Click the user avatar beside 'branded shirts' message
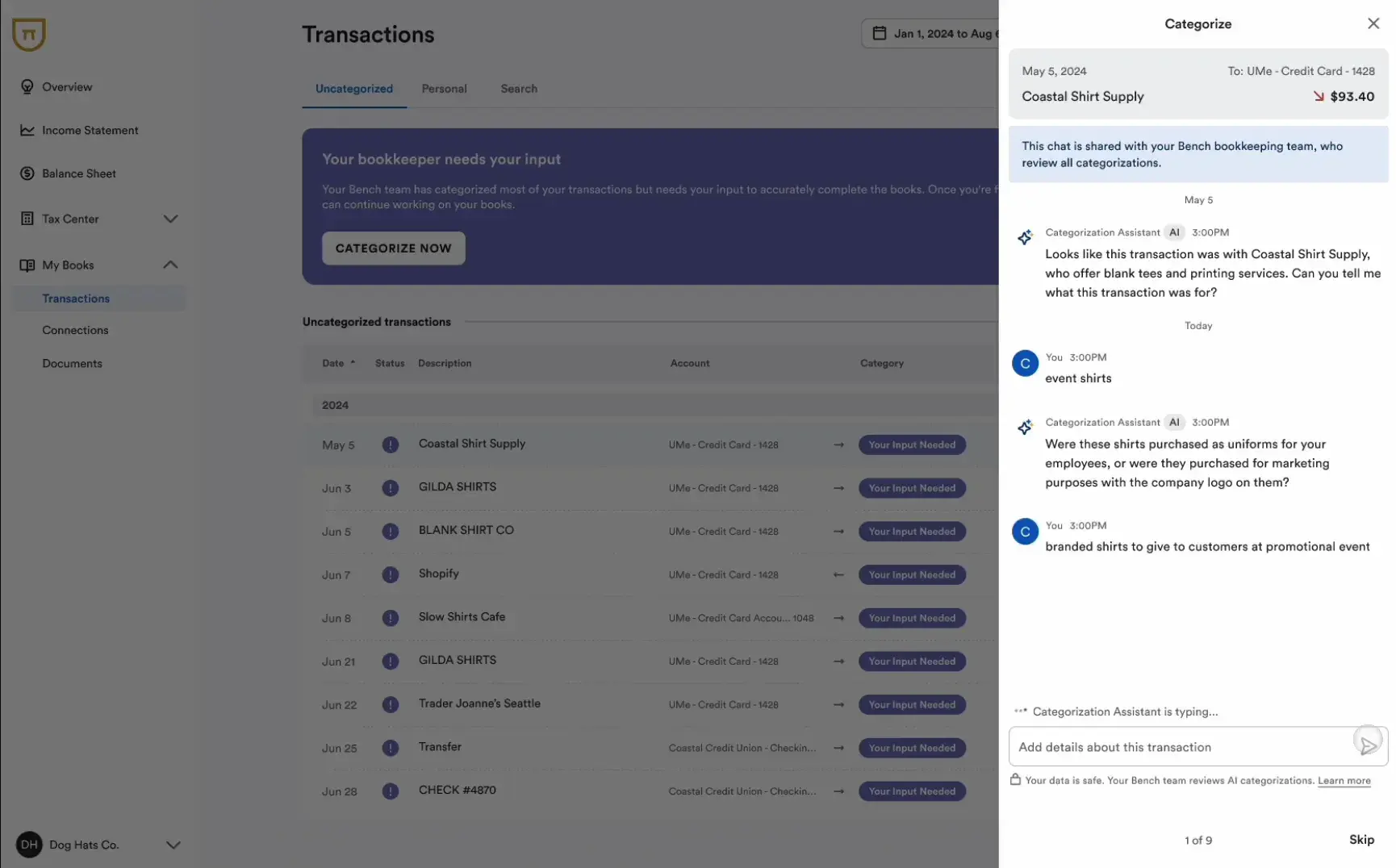The image size is (1396, 868). 1025,532
